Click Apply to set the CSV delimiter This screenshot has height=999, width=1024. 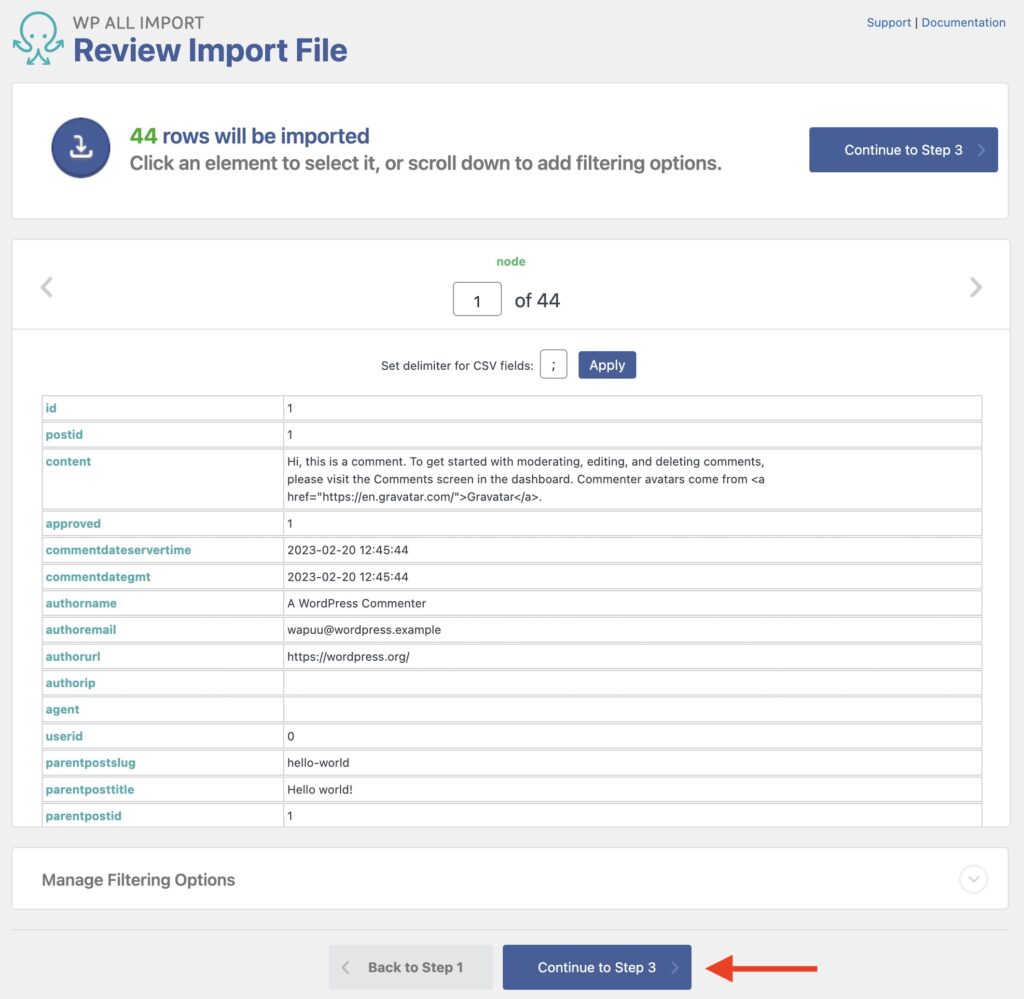tap(607, 365)
